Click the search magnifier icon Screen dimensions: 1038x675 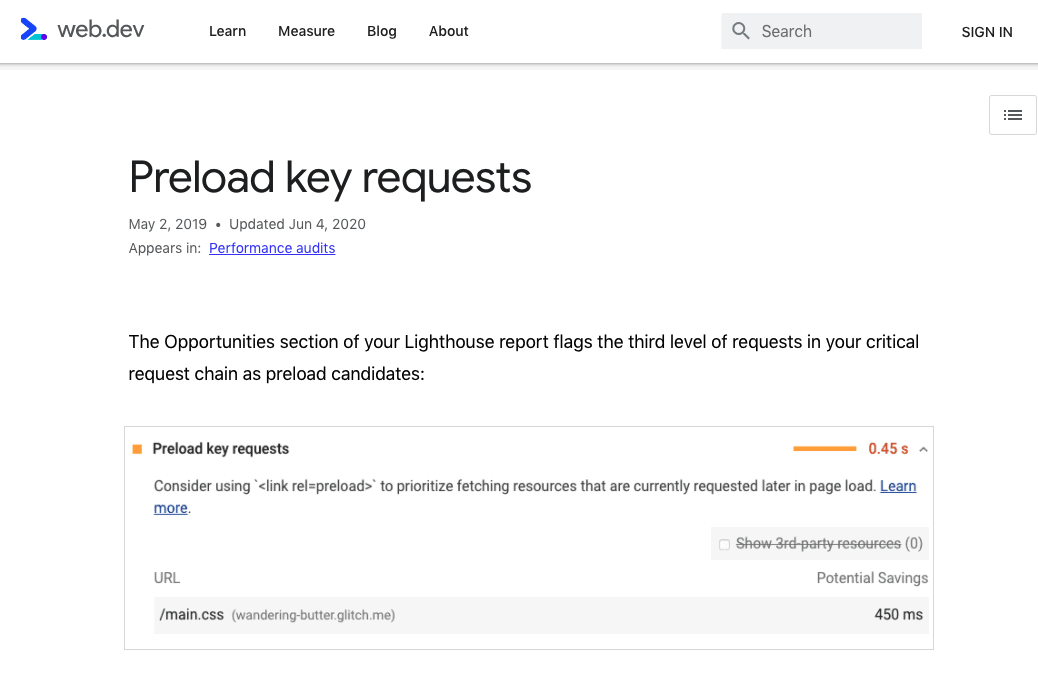[741, 31]
